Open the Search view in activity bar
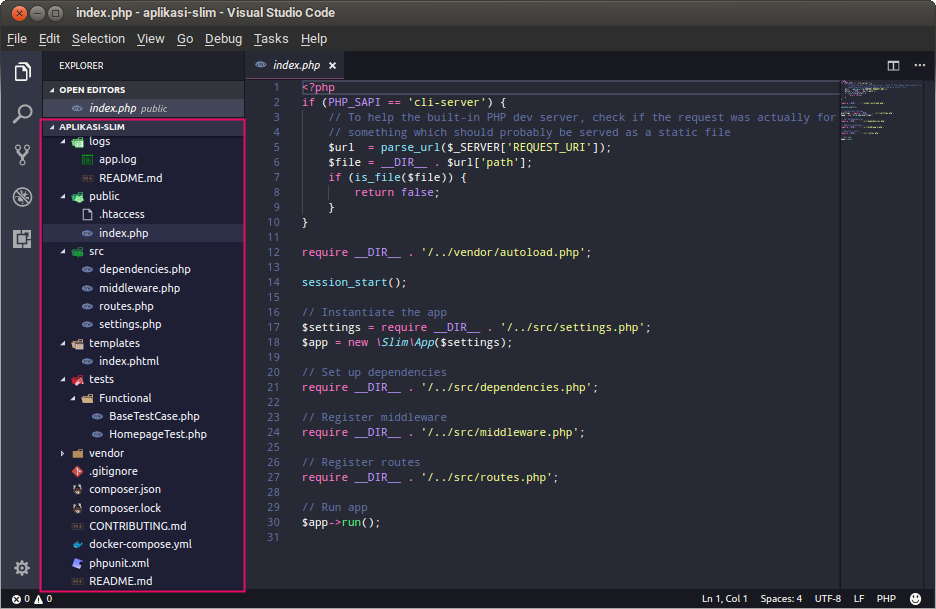The width and height of the screenshot is (936, 609). [22, 113]
